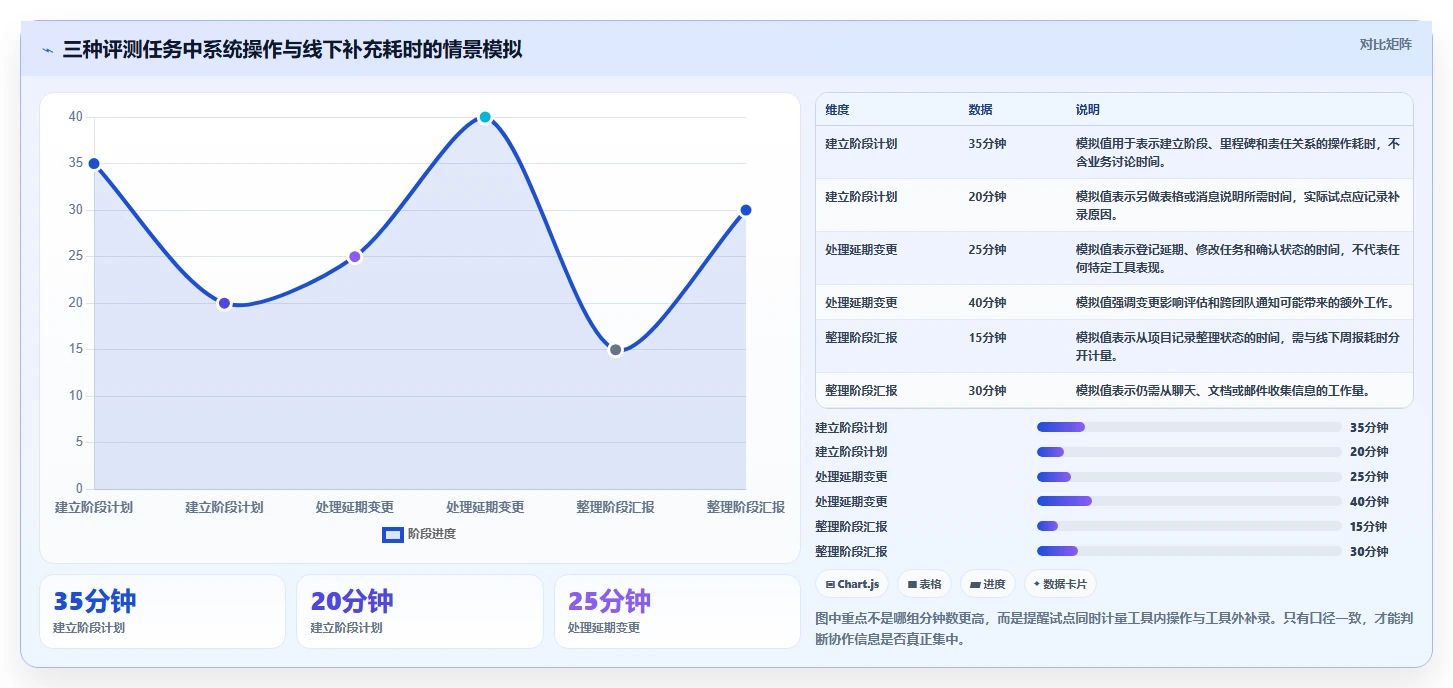Viewport: 1453px width, 688px height.
Task: Click the y-axis label 40
Action: pyautogui.click(x=76, y=117)
